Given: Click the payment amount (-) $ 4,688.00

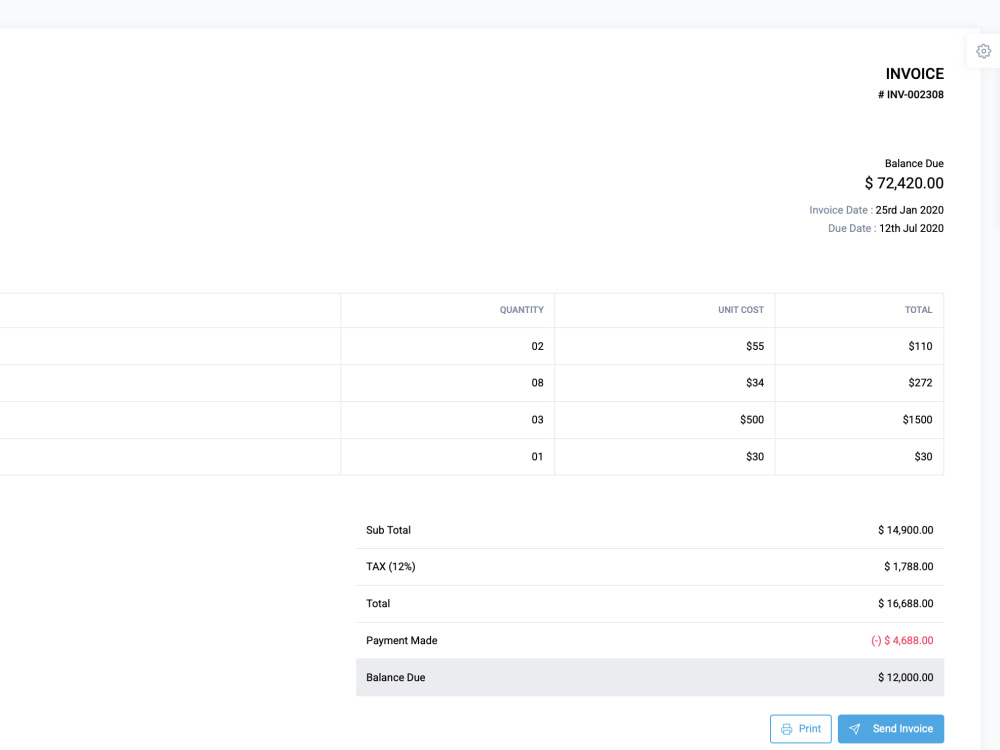Looking at the screenshot, I should tap(902, 641).
